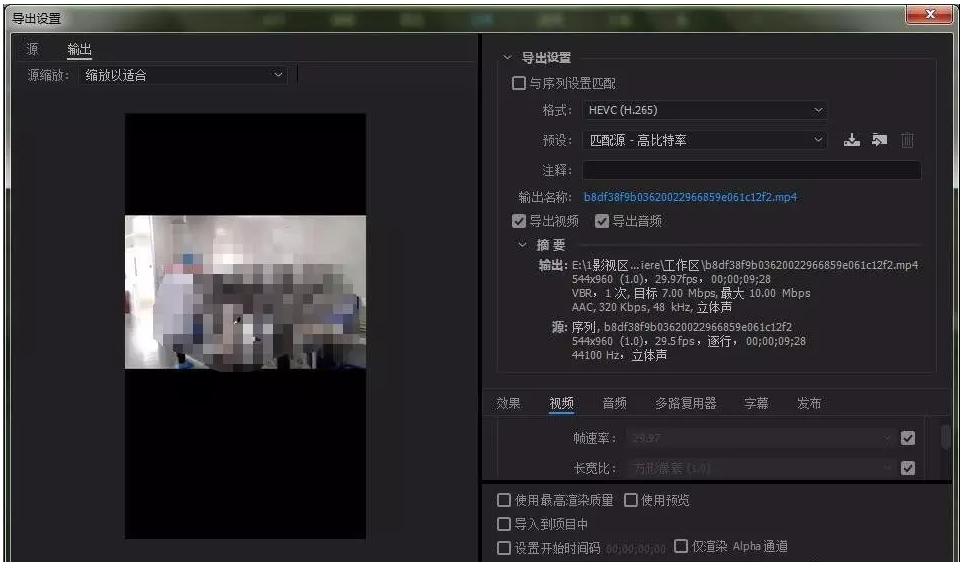This screenshot has width=963, height=562.
Task: Open the 多路复用器 tab
Action: (x=685, y=404)
